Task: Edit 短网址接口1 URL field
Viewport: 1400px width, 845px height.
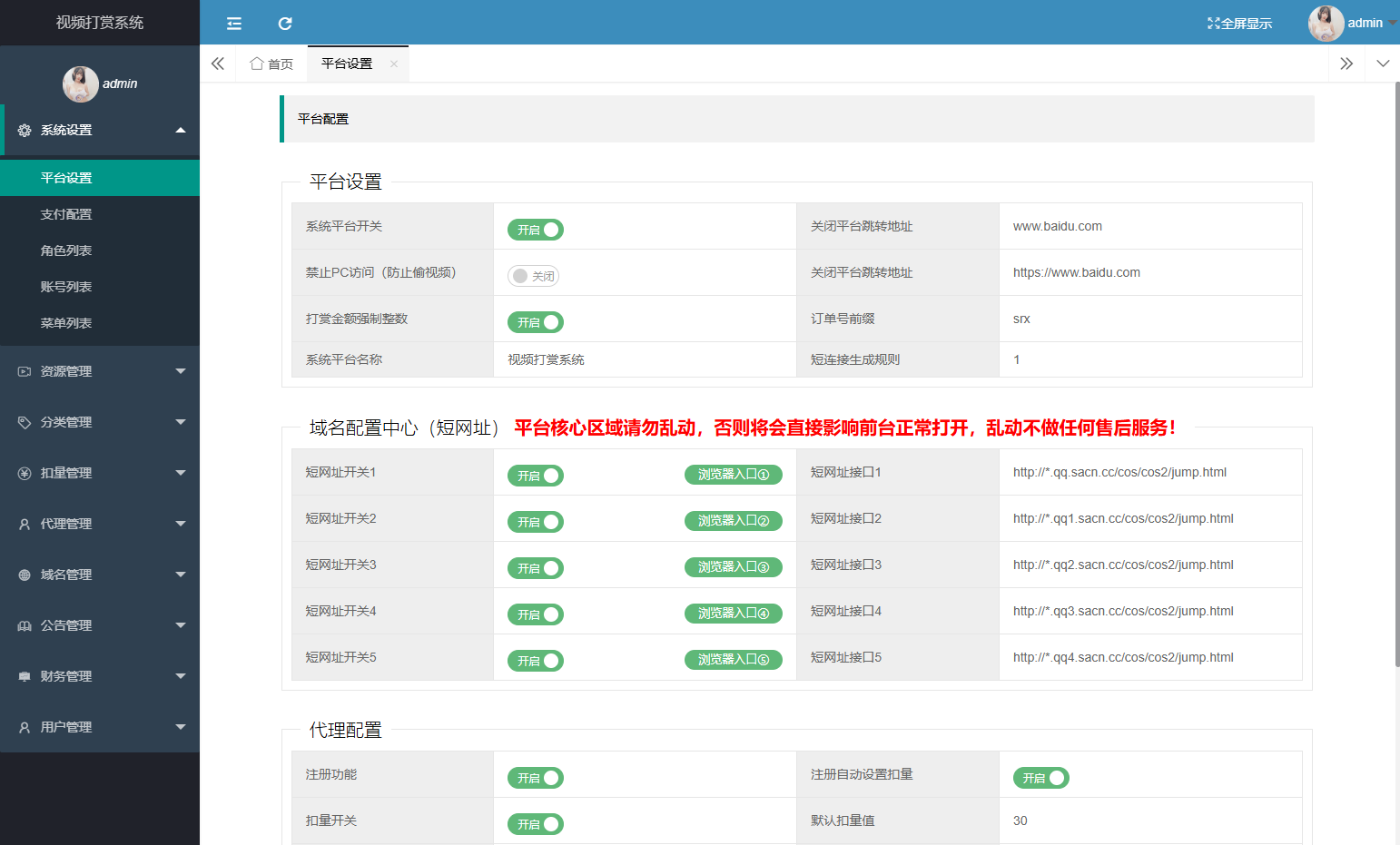Action: [1150, 472]
